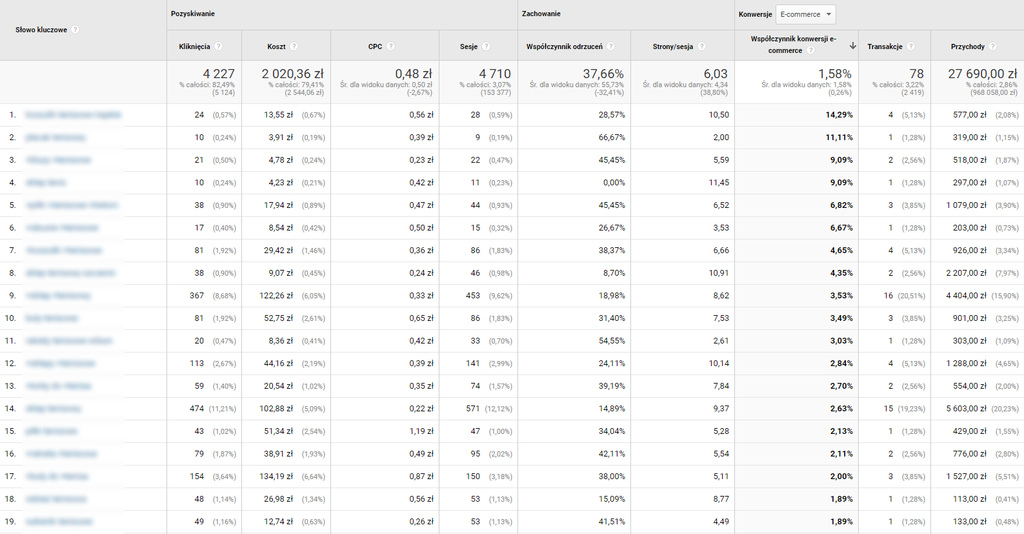Click help icon beside Sesje header
This screenshot has height=534, width=1024.
click(486, 46)
